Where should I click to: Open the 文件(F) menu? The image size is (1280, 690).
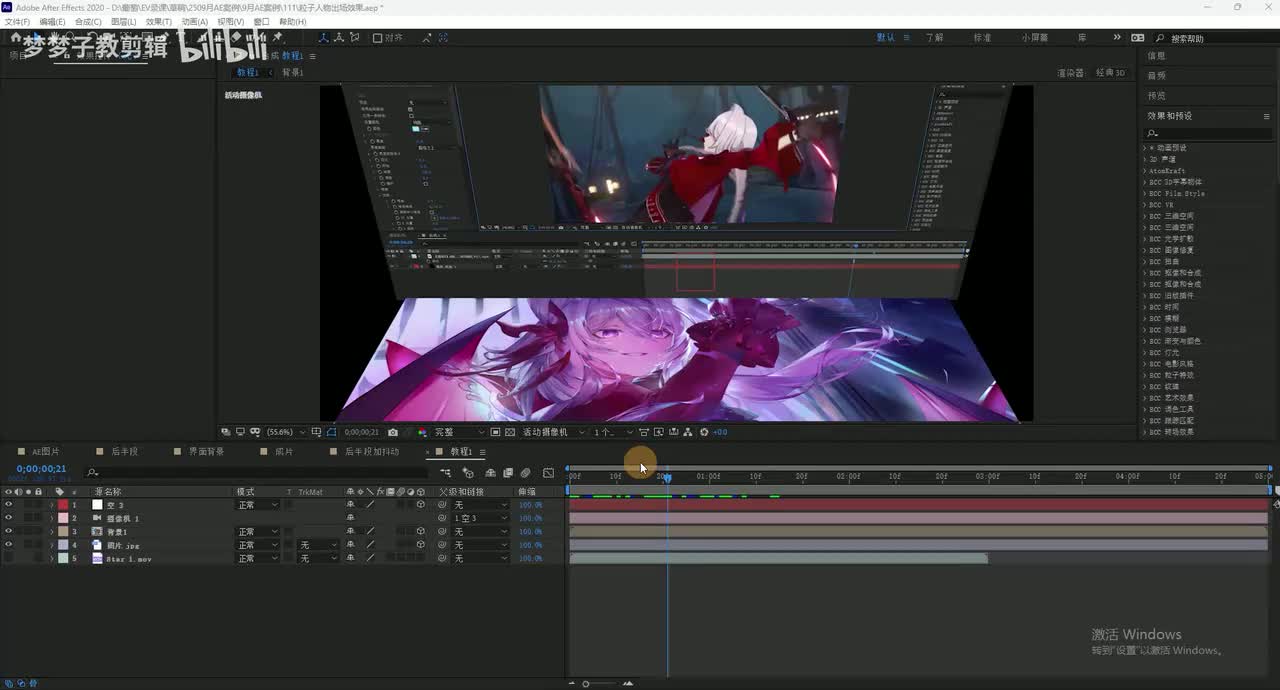tap(17, 21)
